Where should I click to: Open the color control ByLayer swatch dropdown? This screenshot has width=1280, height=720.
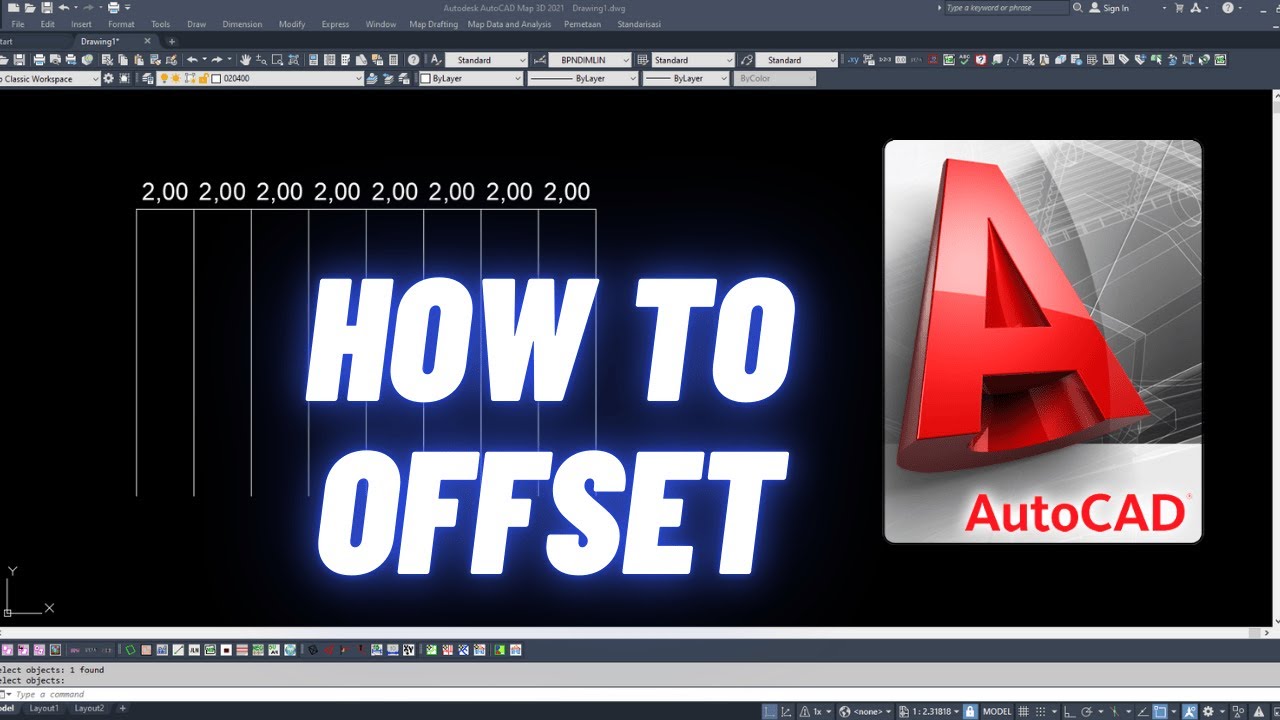470,78
